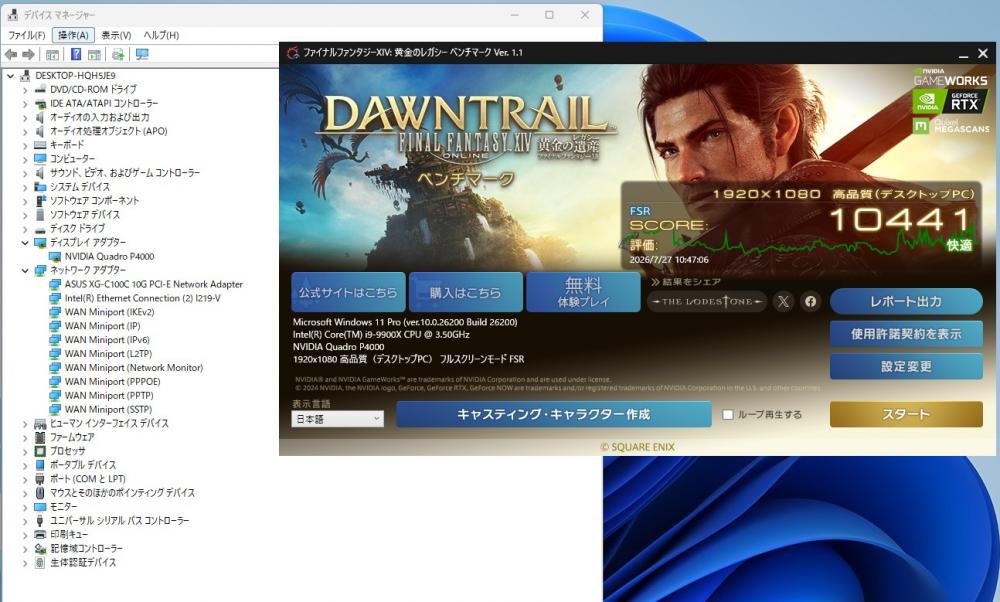This screenshot has height=602, width=1000.
Task: Click the モニター device icon
Action: click(x=40, y=507)
